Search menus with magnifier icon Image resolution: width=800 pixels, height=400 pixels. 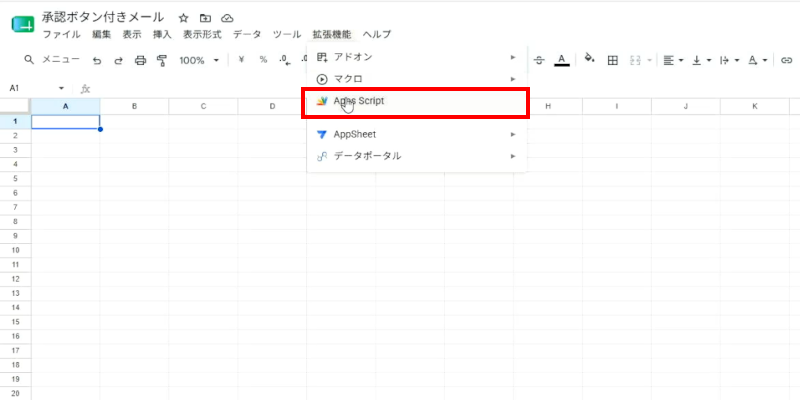coord(30,60)
